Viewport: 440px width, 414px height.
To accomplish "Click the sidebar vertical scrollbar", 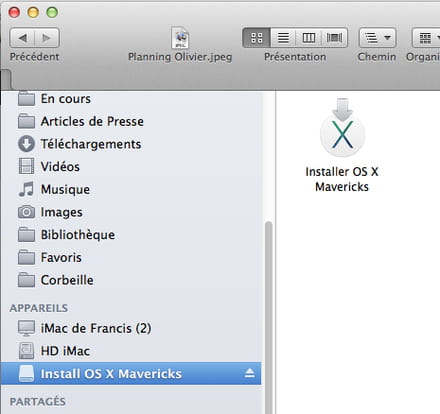I will point(268,317).
